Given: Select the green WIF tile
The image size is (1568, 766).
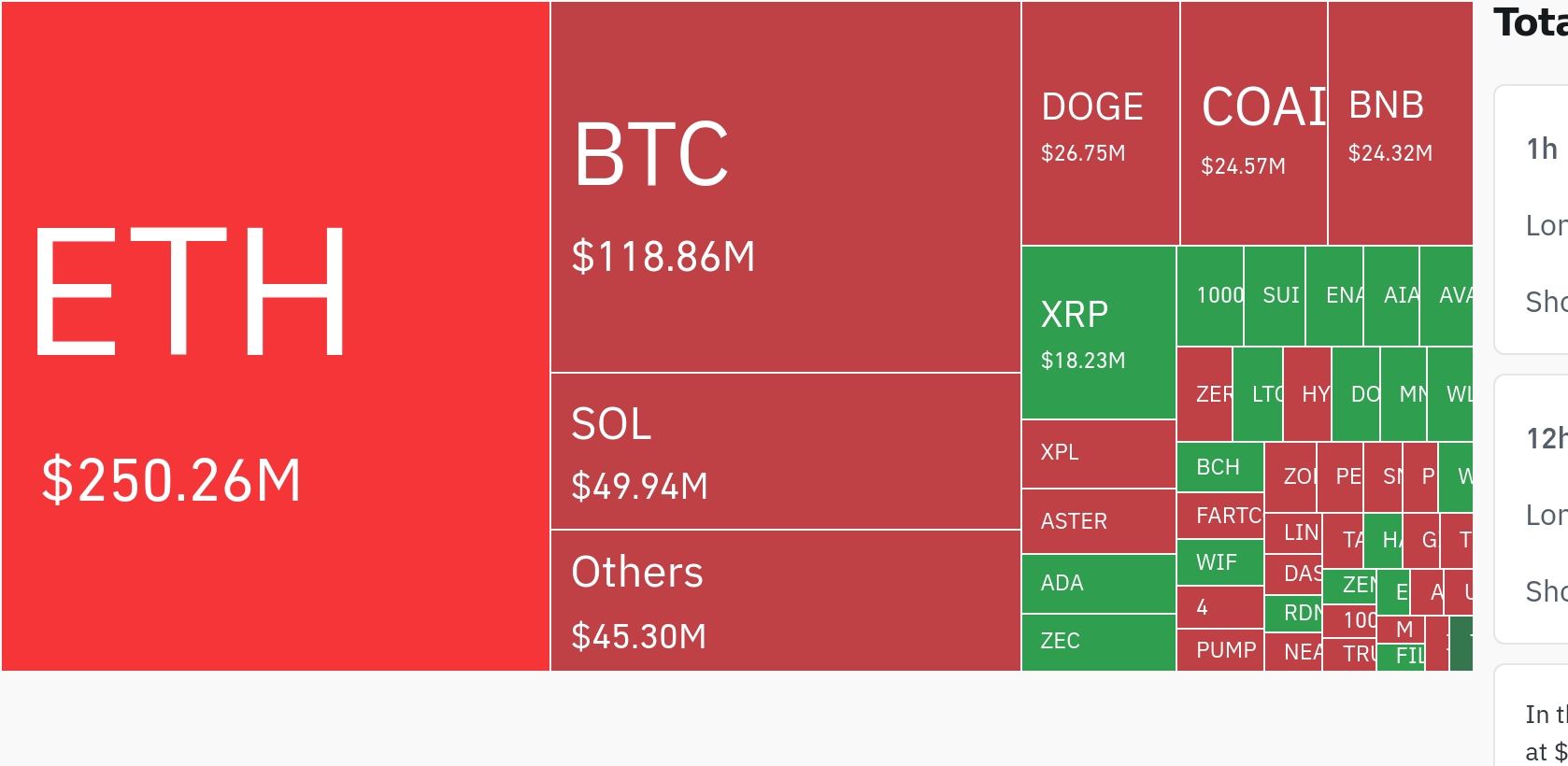Looking at the screenshot, I should [x=1219, y=562].
